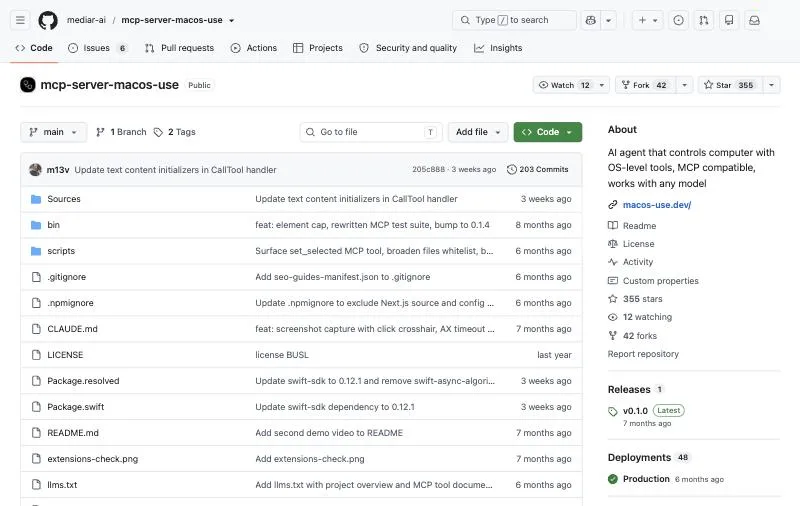Open the v0.1.0 release
The width and height of the screenshot is (800, 506).
(x=635, y=411)
